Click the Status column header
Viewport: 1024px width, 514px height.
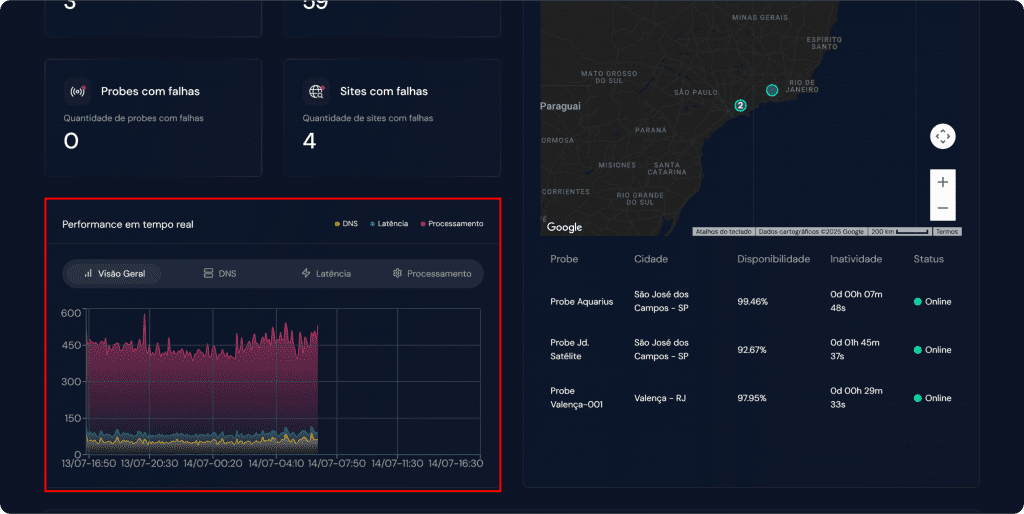coord(929,259)
